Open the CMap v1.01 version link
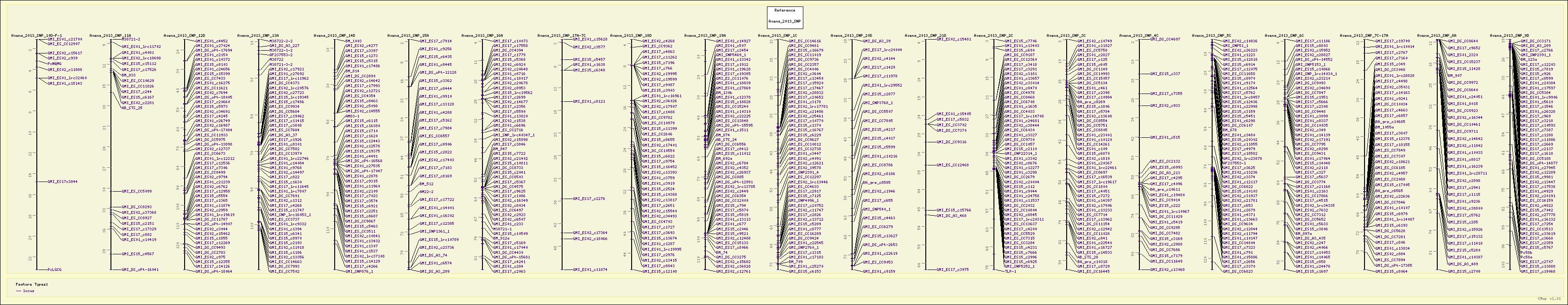This screenshot has height=305, width=1568. [1552, 299]
